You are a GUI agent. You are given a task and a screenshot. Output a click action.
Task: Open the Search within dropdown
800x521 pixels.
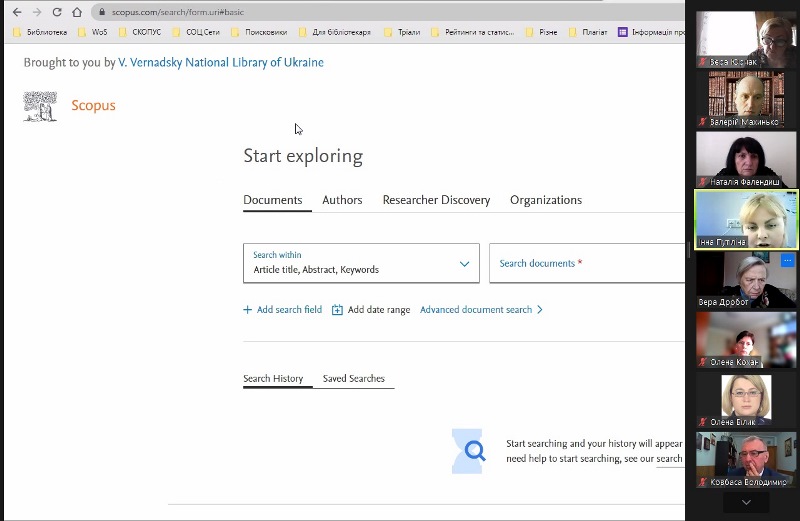(x=361, y=263)
